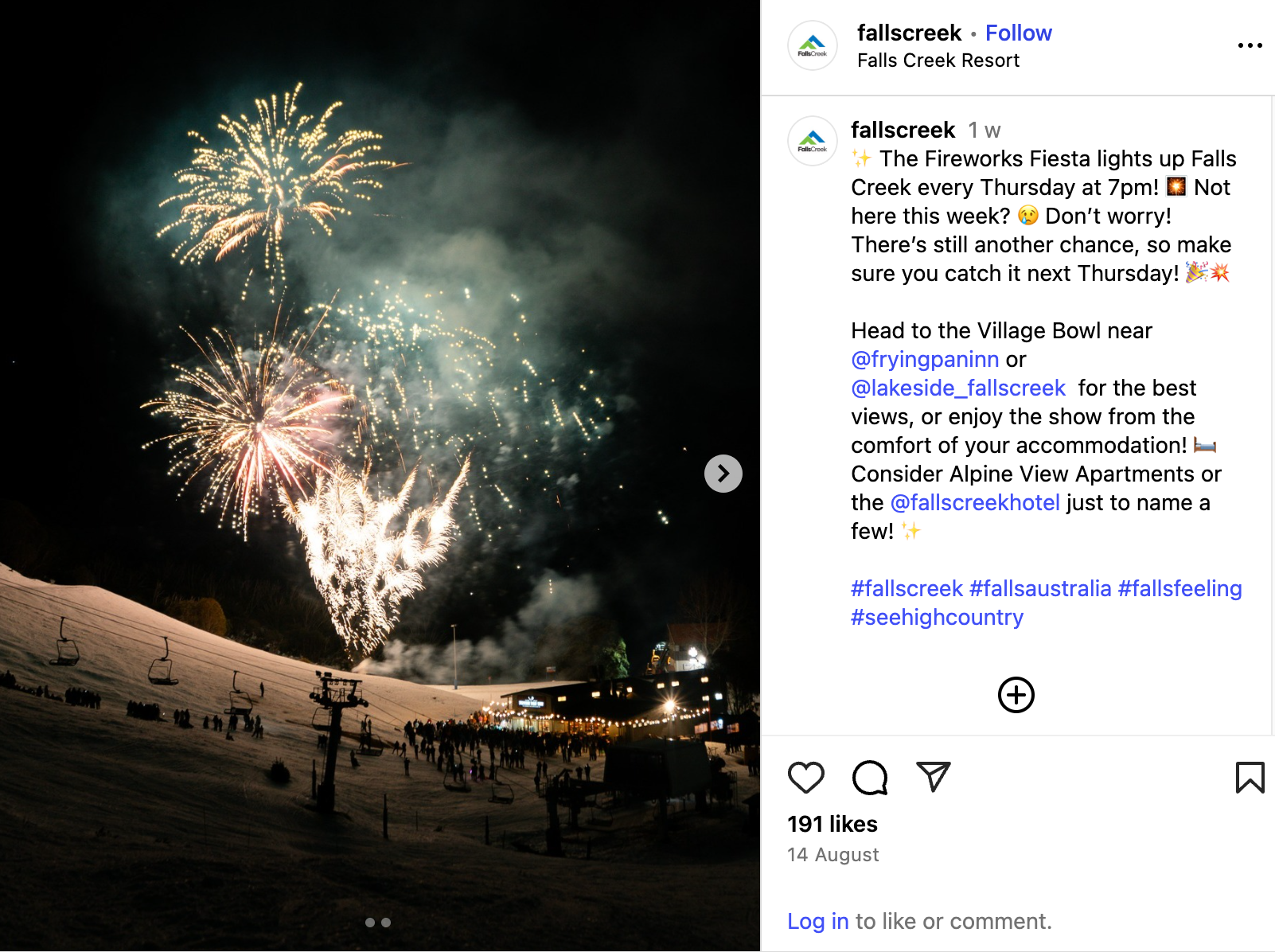Follow the fallscreek account
This screenshot has width=1275, height=952.
pos(1018,33)
